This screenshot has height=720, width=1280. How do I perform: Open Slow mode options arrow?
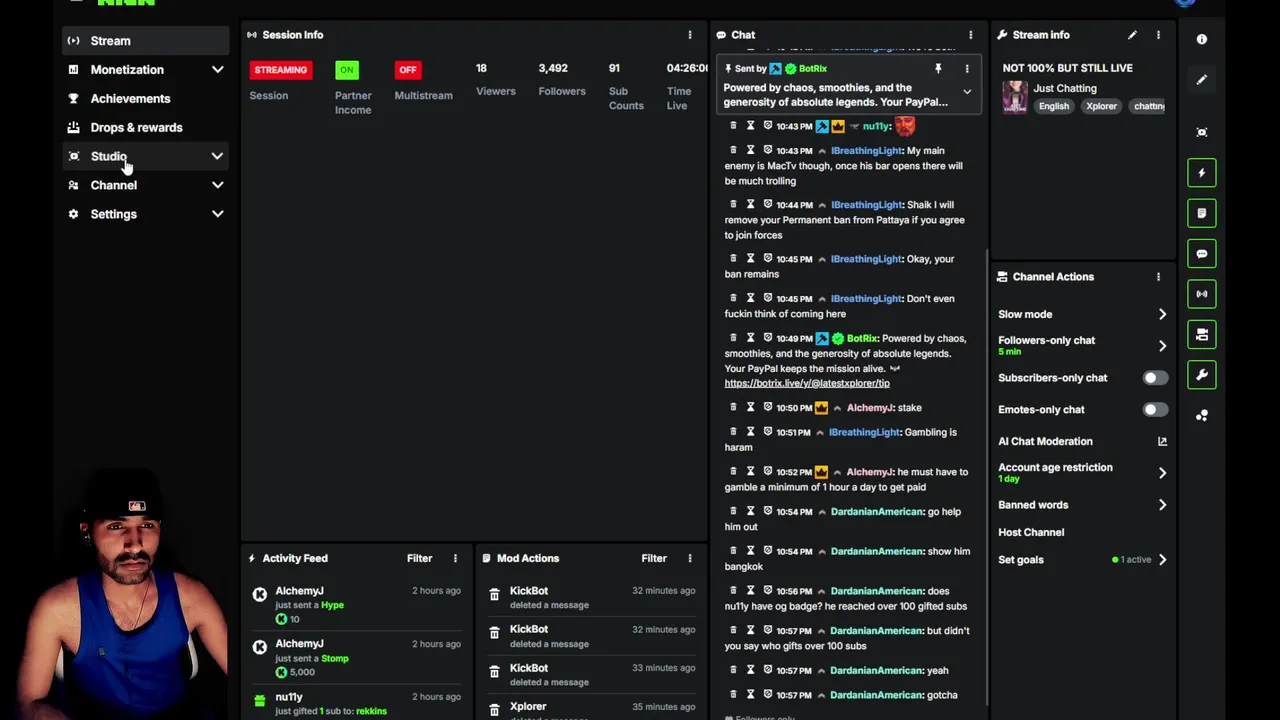pos(1162,314)
